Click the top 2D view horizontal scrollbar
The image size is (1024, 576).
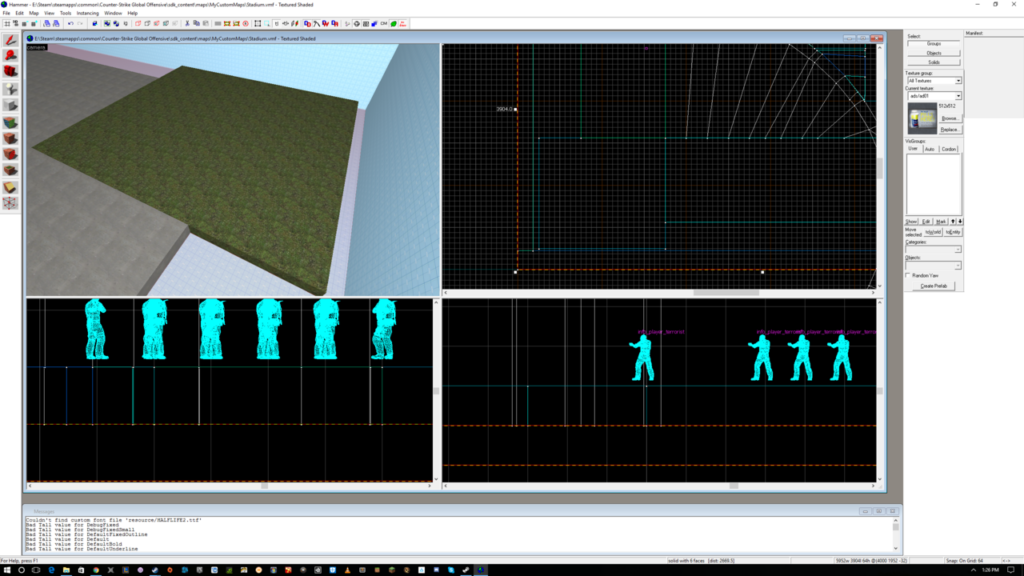[660, 293]
